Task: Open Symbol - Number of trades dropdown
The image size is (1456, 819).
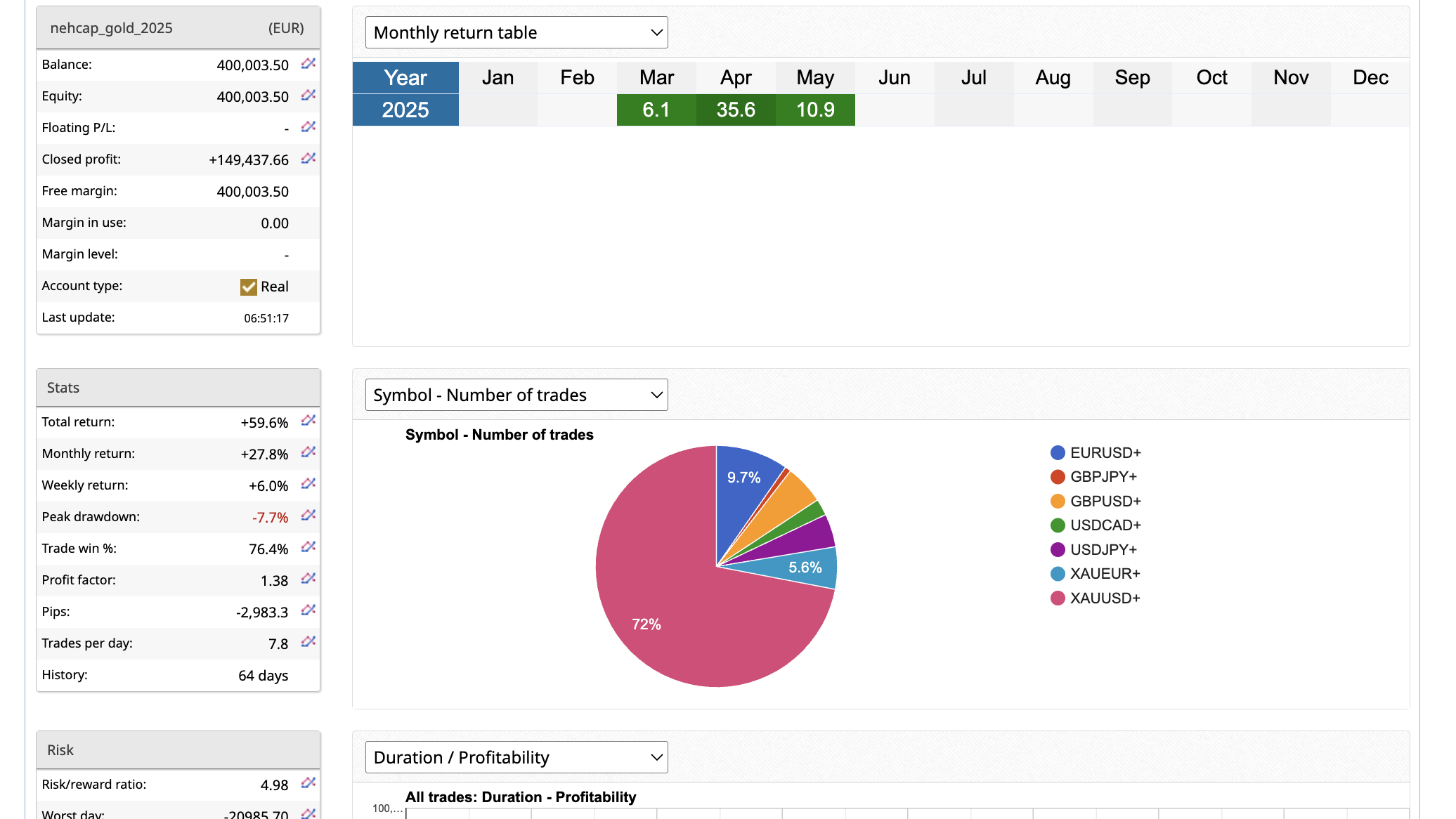Action: [516, 395]
